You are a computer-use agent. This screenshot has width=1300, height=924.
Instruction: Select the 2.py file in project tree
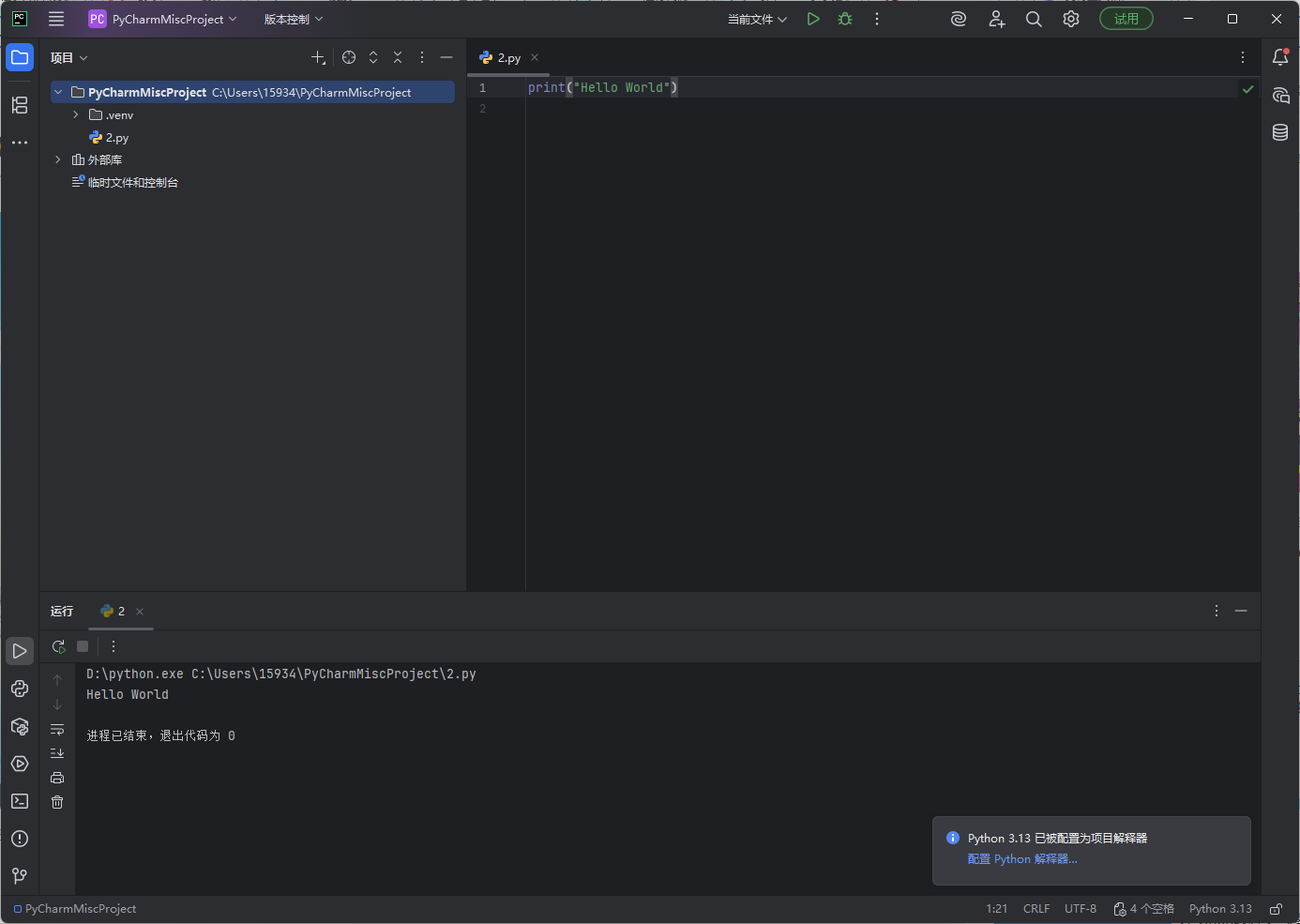(116, 137)
